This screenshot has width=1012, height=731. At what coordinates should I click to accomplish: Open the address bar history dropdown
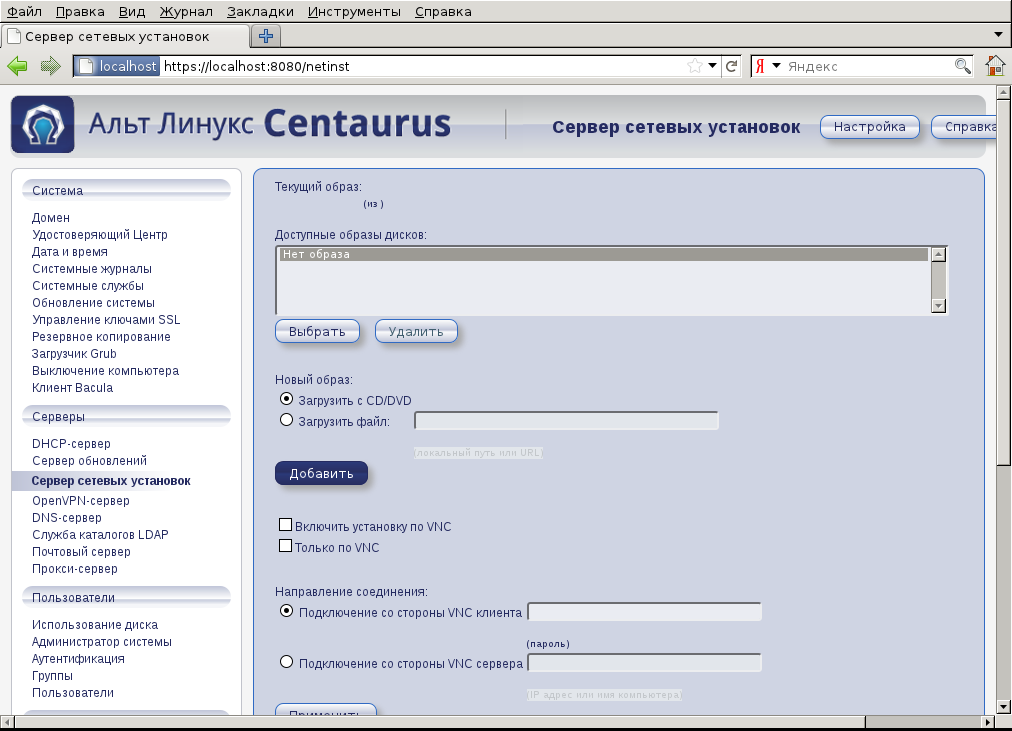click(x=713, y=66)
